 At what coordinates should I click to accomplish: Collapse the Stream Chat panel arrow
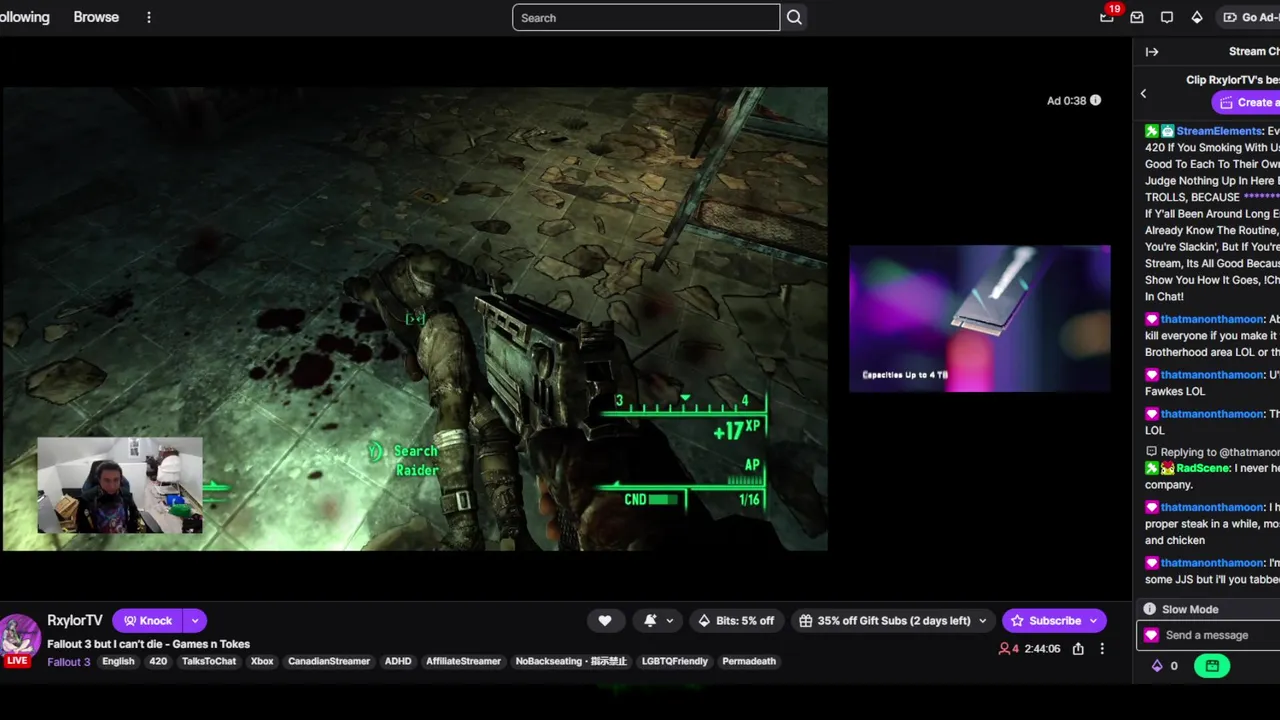coord(1152,52)
